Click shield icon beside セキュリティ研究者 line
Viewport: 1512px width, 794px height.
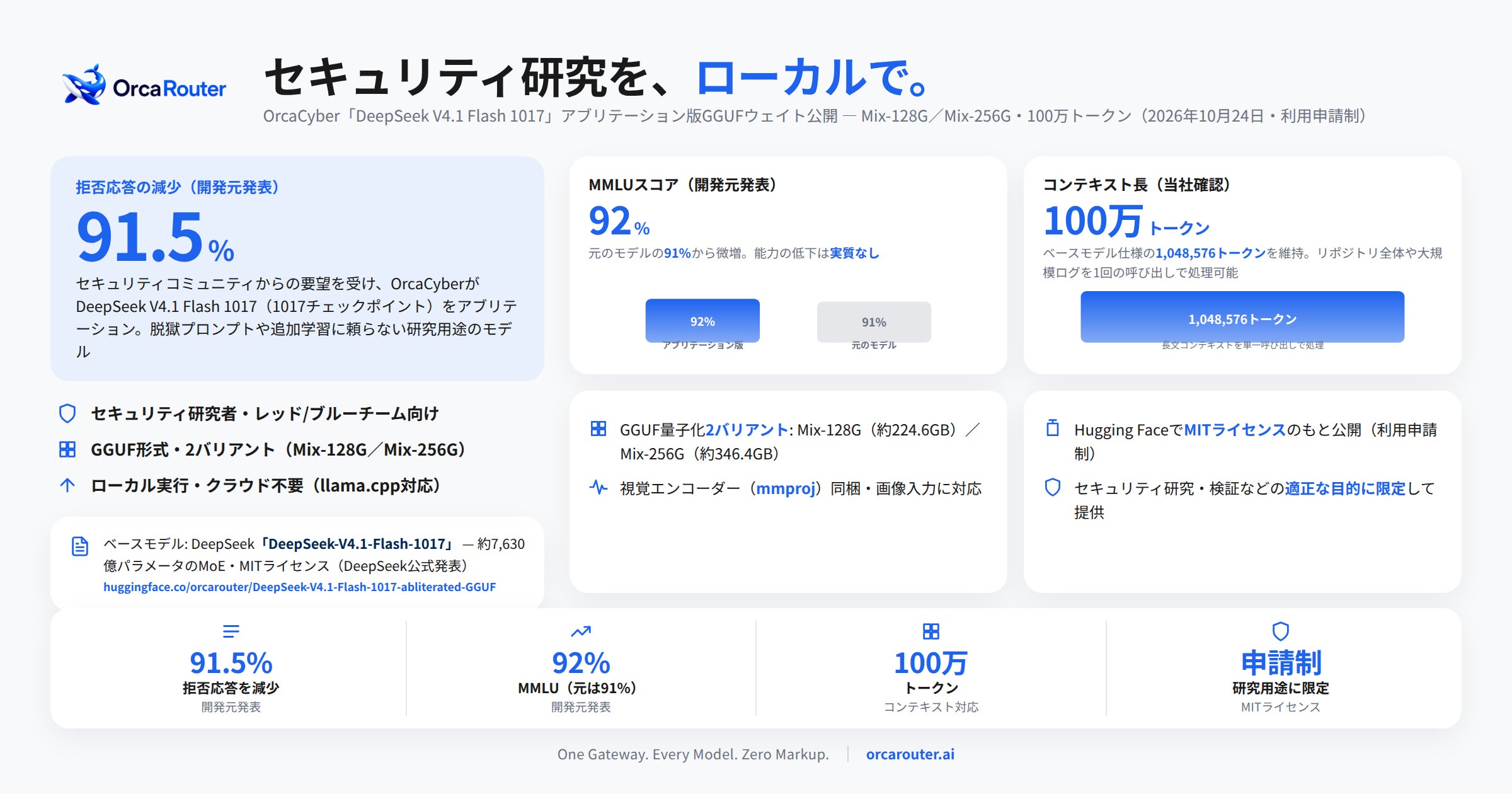pyautogui.click(x=67, y=413)
